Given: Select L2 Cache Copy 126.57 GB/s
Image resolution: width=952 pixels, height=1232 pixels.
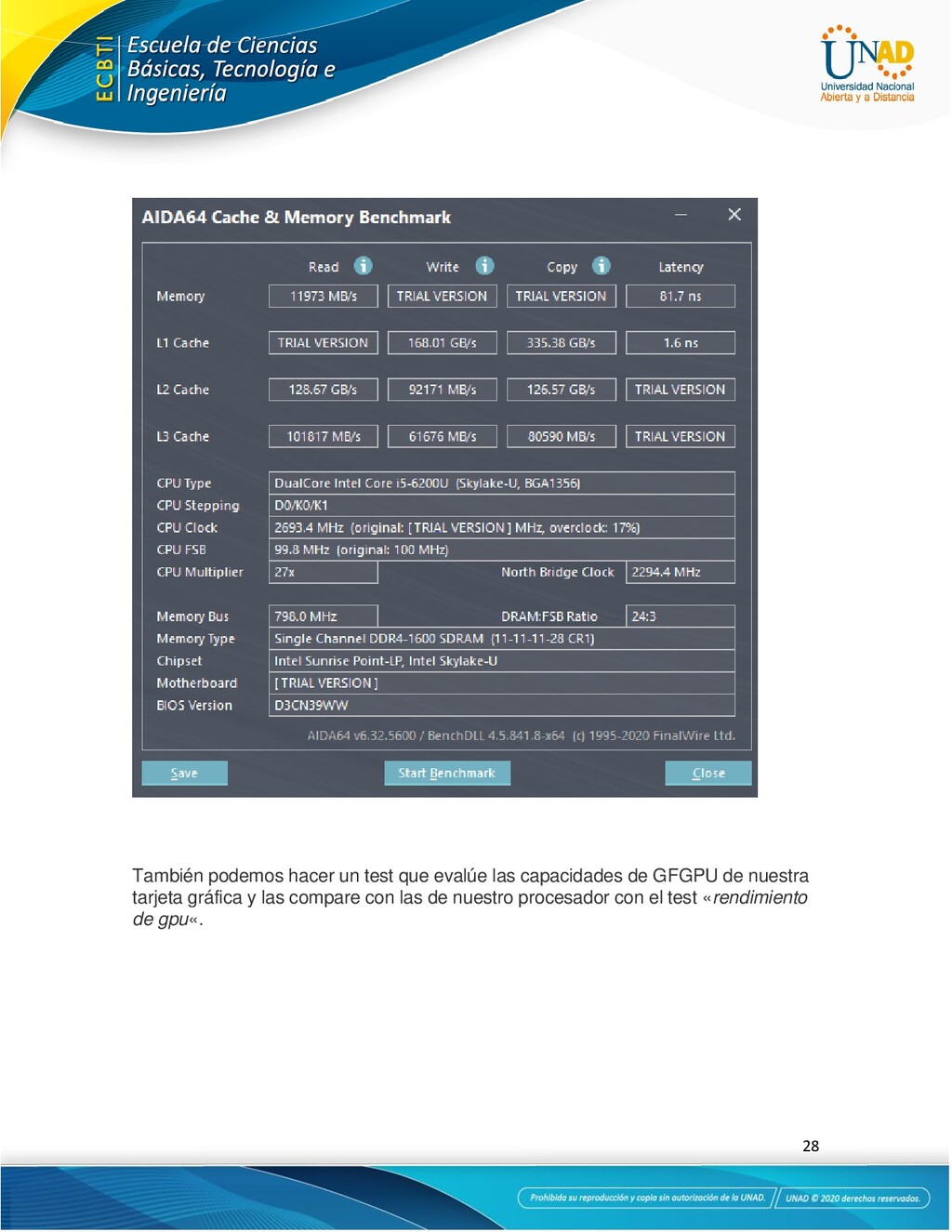Looking at the screenshot, I should point(561,390).
